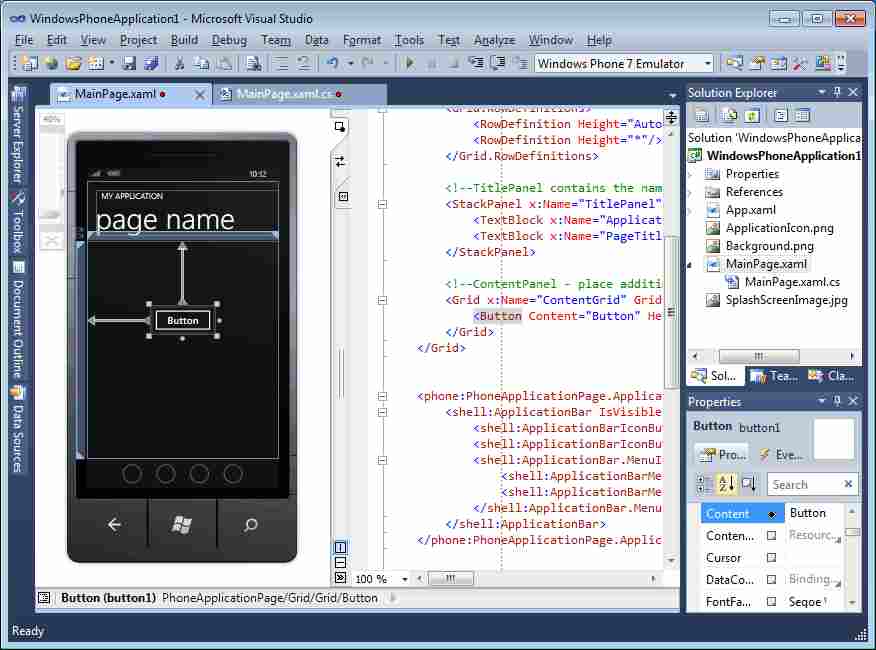
Task: Click the Undo arrow in toolbar
Action: pyautogui.click(x=332, y=63)
